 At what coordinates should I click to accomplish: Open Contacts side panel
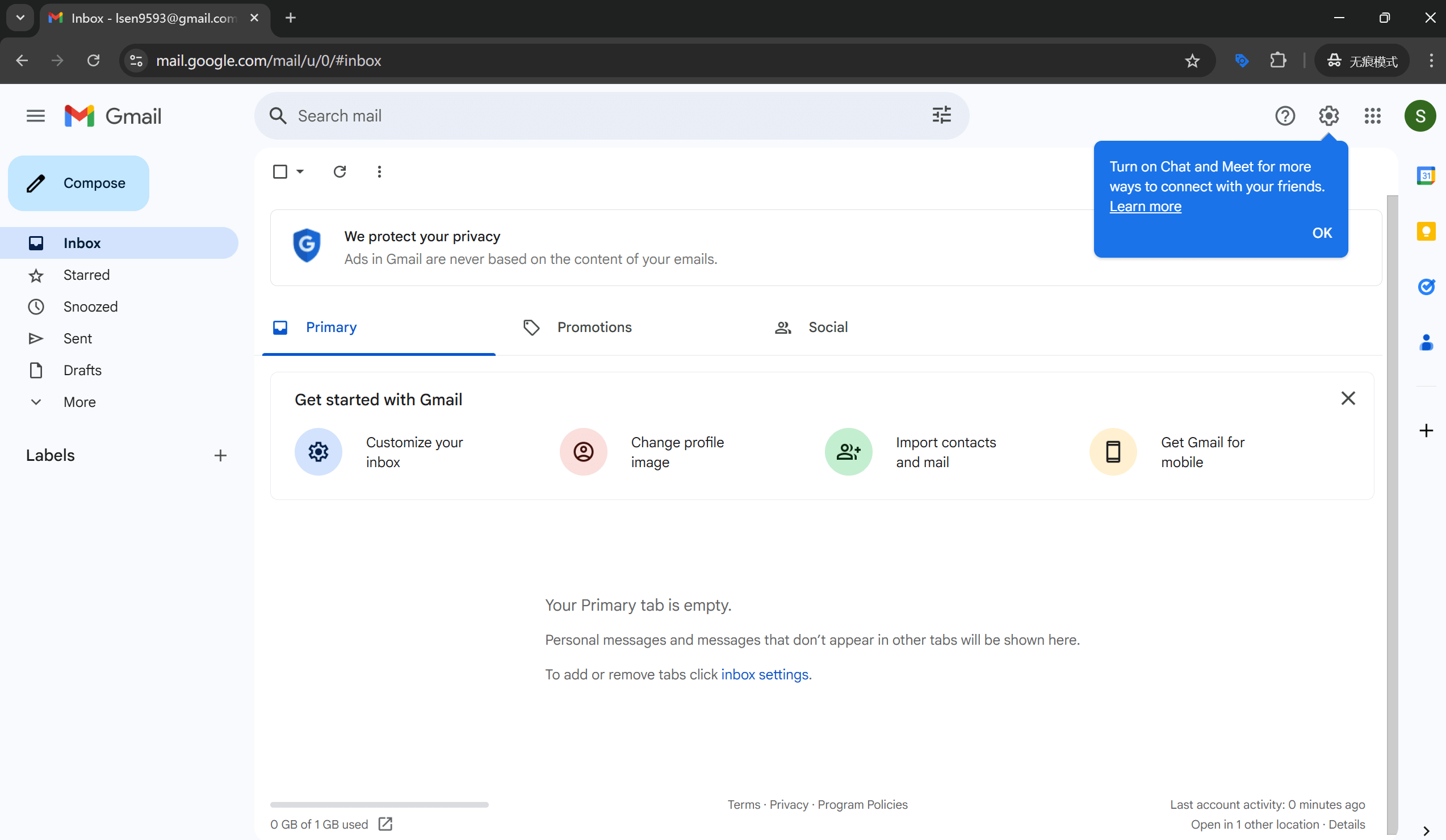[x=1427, y=343]
